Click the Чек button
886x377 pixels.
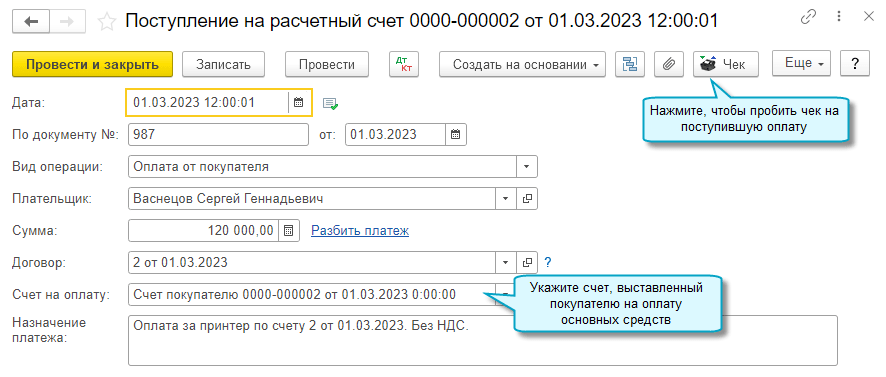(x=726, y=64)
